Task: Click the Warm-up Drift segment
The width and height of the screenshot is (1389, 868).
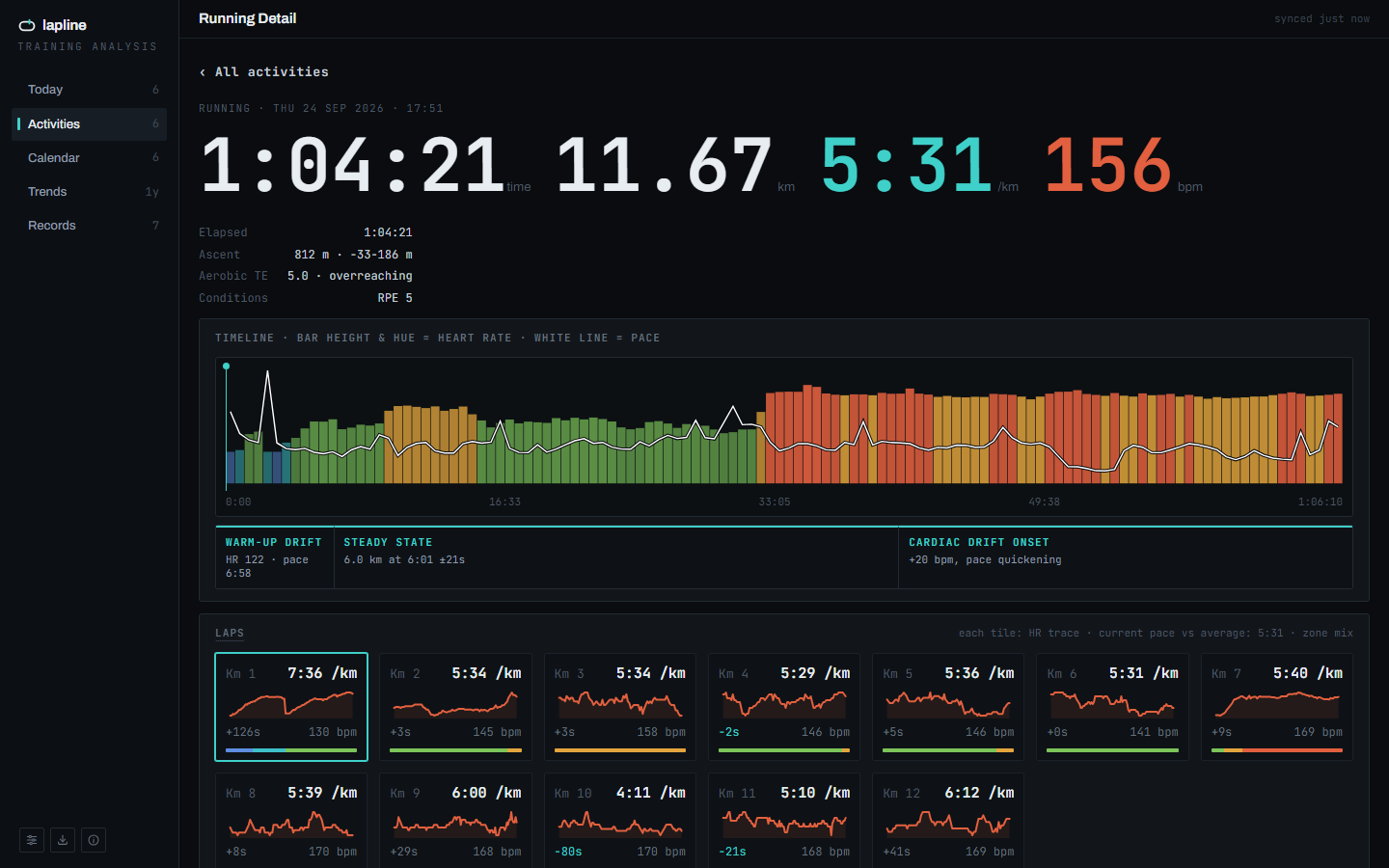Action: point(275,557)
